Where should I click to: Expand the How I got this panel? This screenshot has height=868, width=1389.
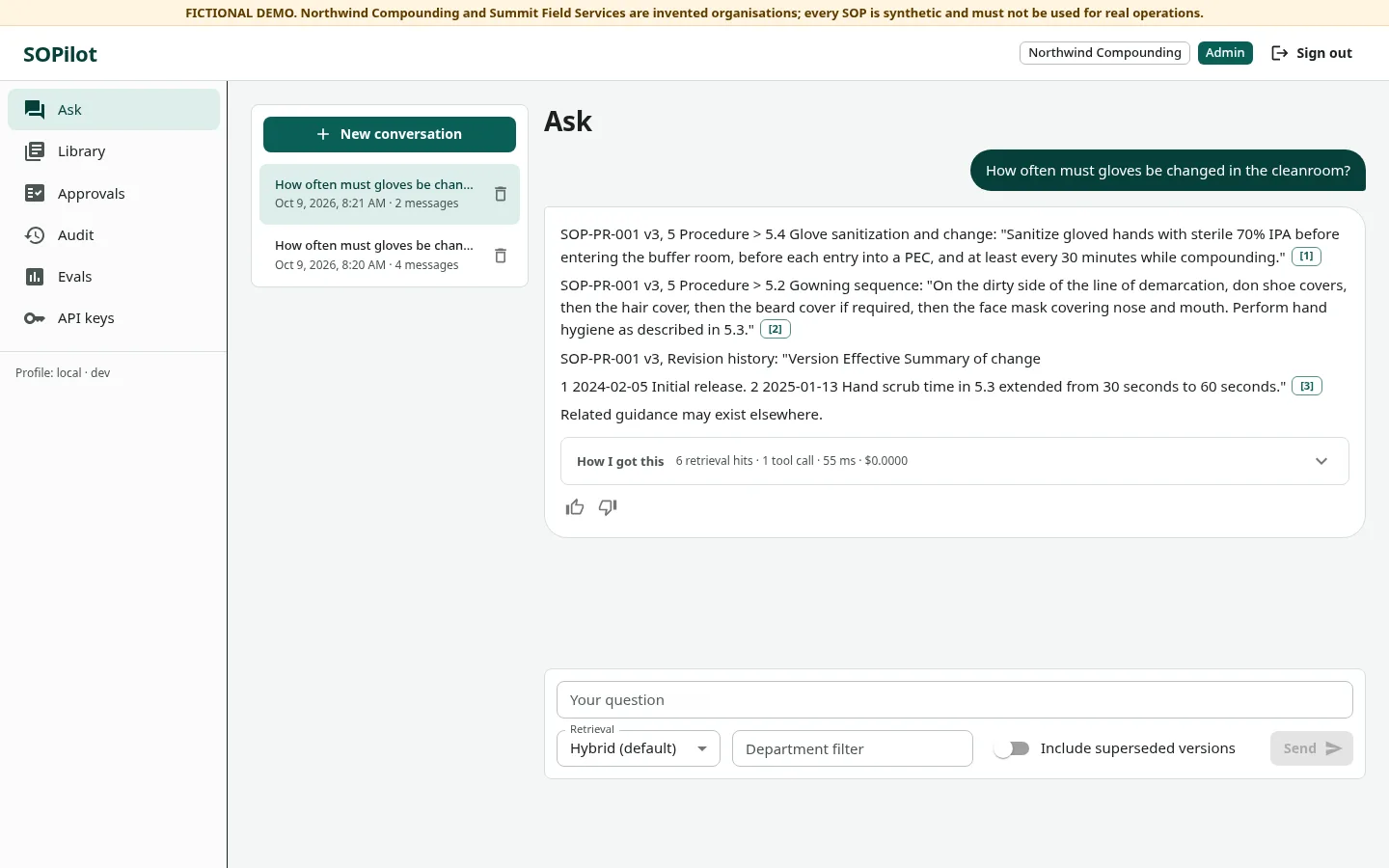click(x=955, y=461)
